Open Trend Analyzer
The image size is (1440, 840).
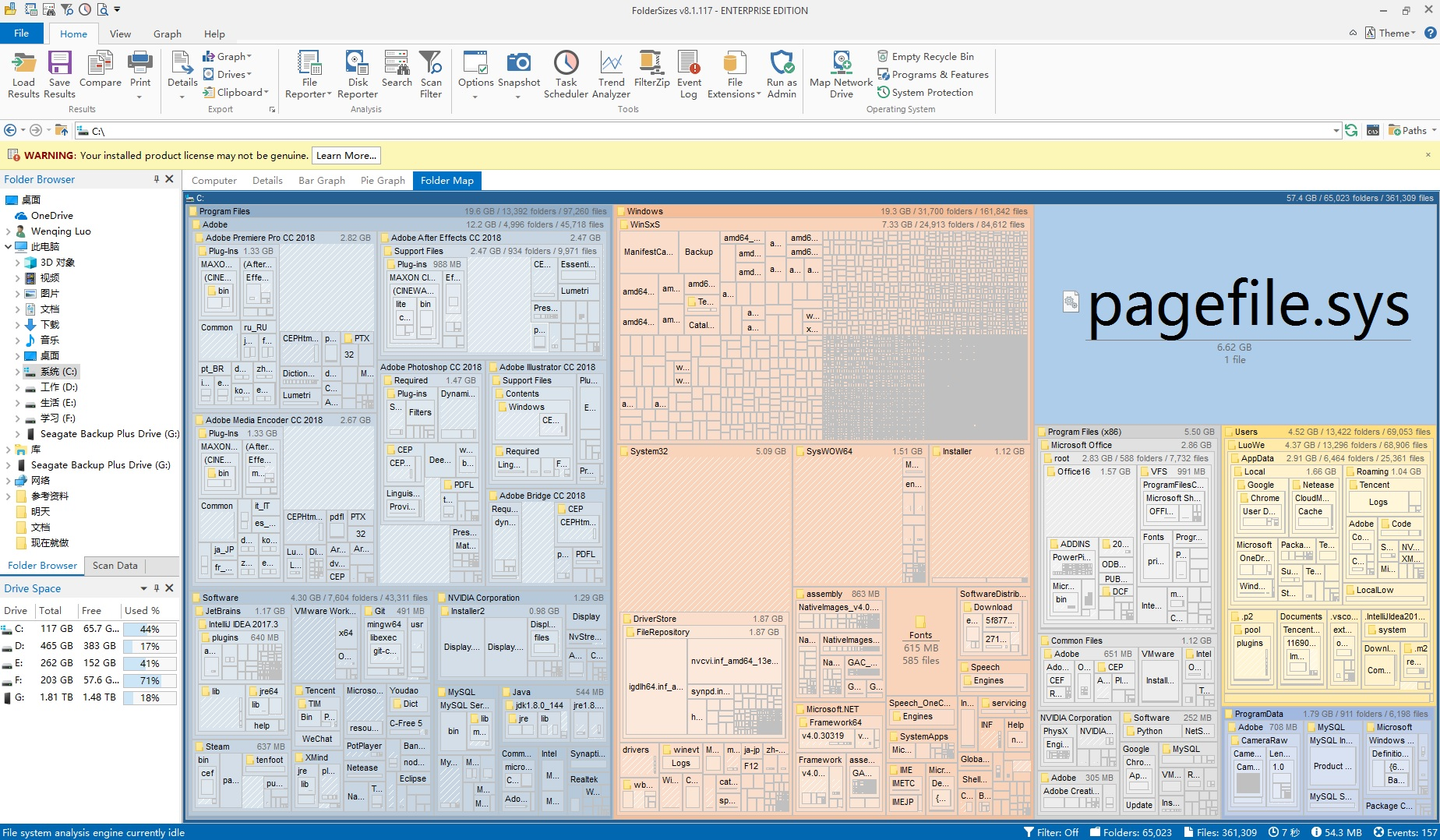tap(611, 75)
